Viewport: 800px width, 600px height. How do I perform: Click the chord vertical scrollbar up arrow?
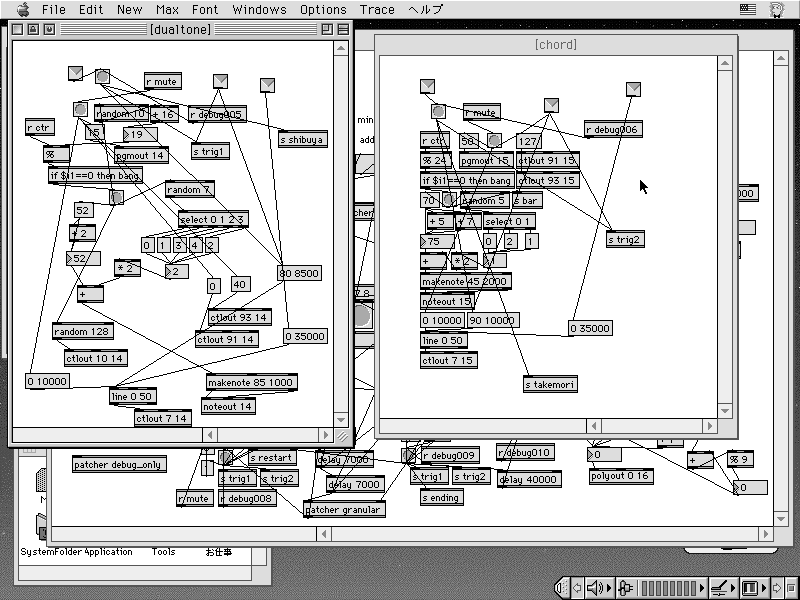(725, 63)
